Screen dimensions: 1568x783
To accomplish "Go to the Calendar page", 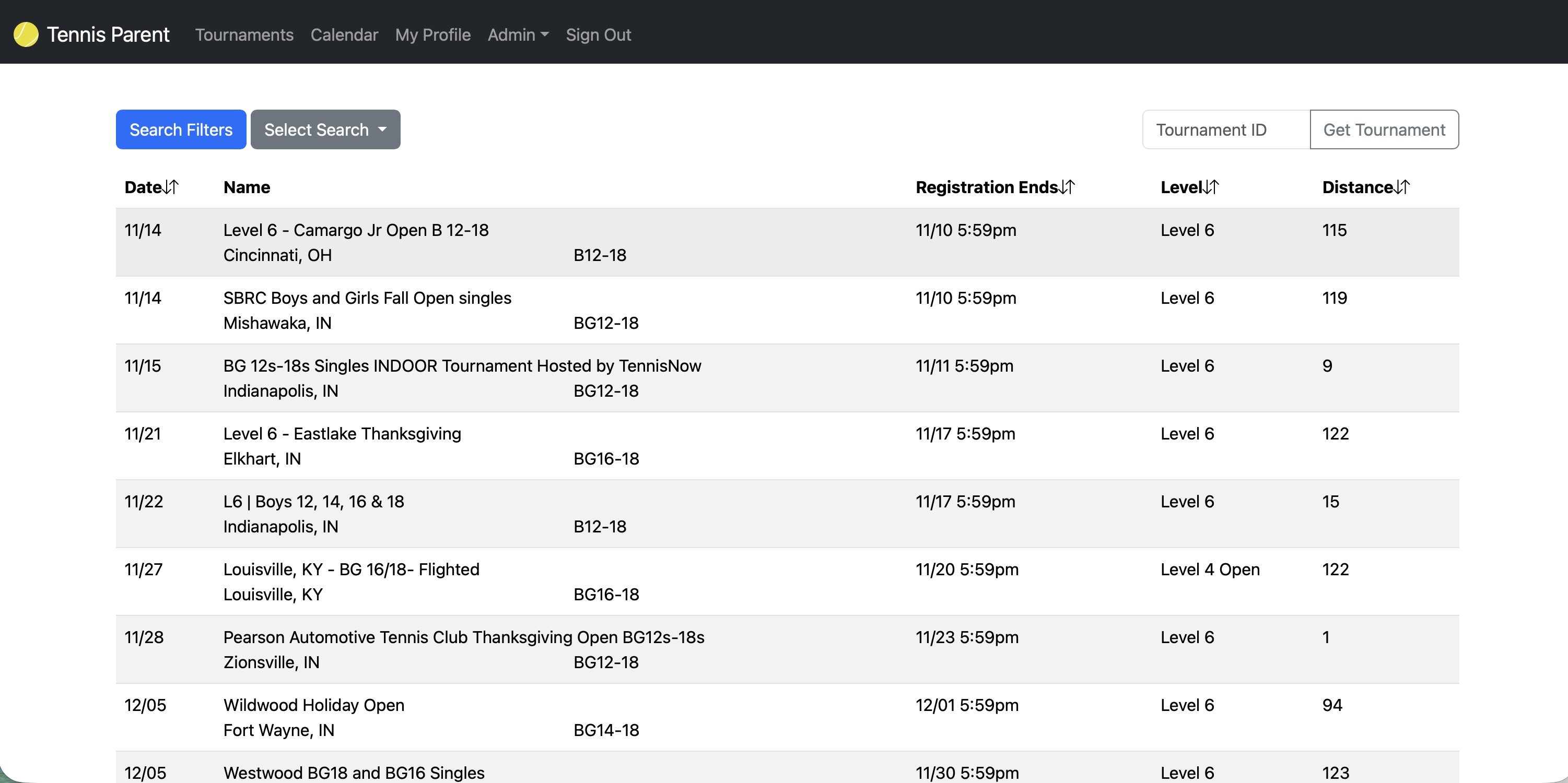I will [x=344, y=34].
